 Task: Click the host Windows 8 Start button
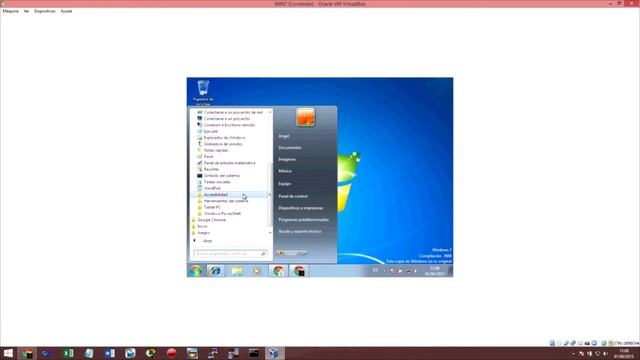point(8,353)
